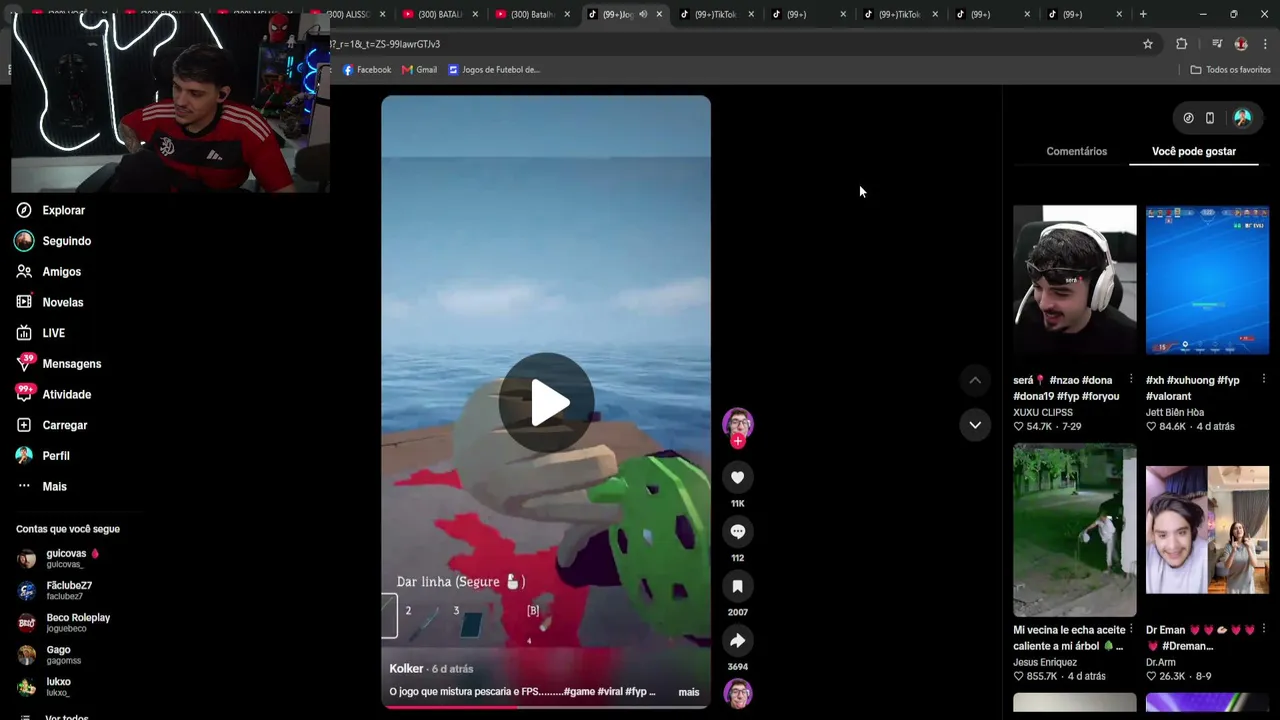The width and height of the screenshot is (1280, 720).
Task: Open the profile avatar in top-right pill
Action: coord(1242,118)
